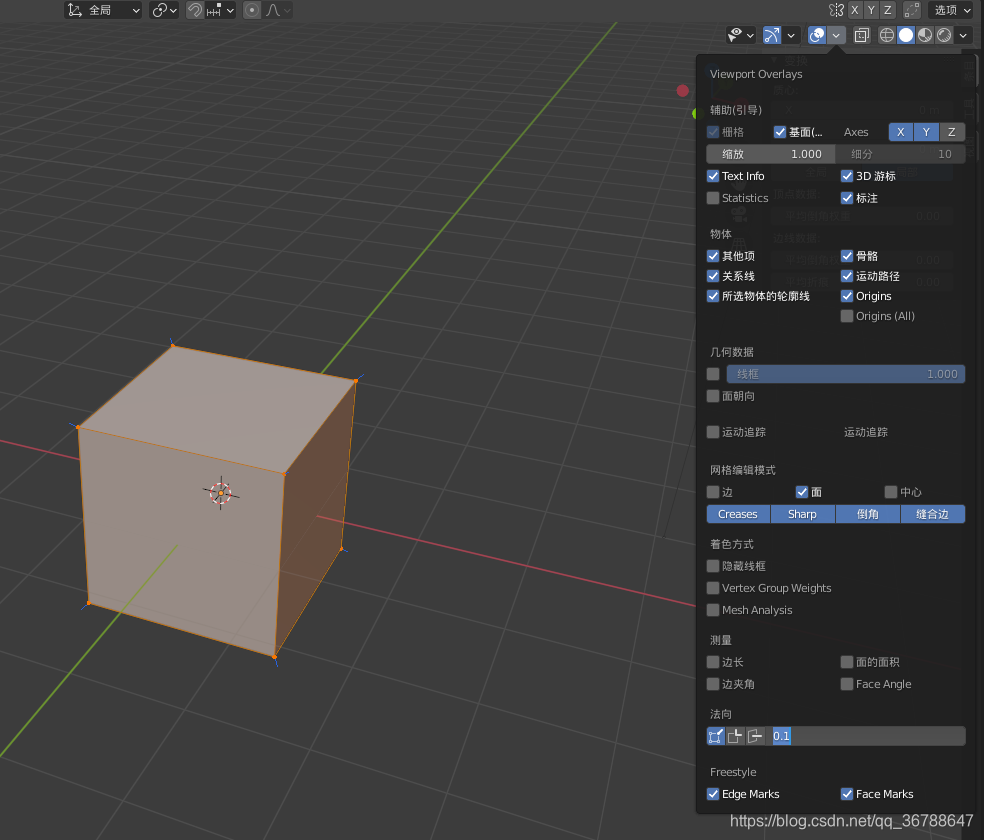Viewport: 984px width, 840px height.
Task: Toggle the 倒角 bevel button
Action: pyautogui.click(x=868, y=514)
